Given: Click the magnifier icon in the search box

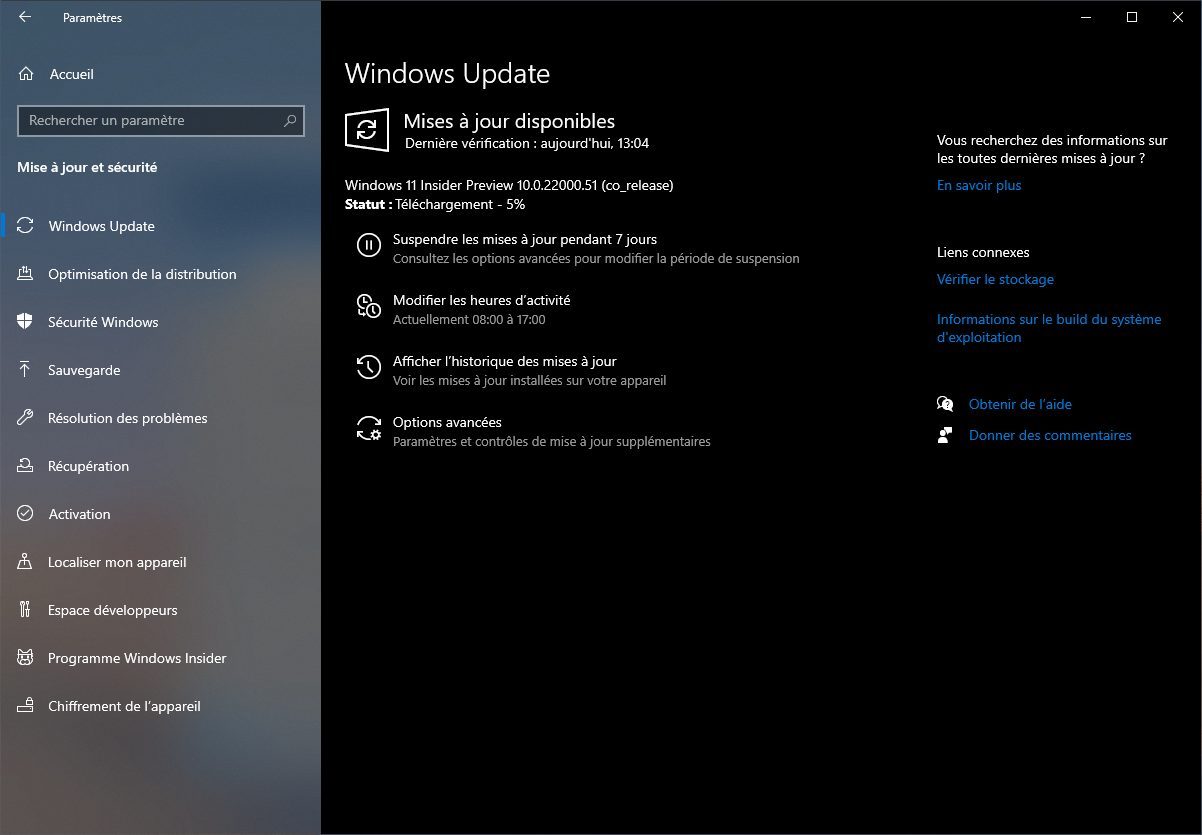Looking at the screenshot, I should [290, 121].
